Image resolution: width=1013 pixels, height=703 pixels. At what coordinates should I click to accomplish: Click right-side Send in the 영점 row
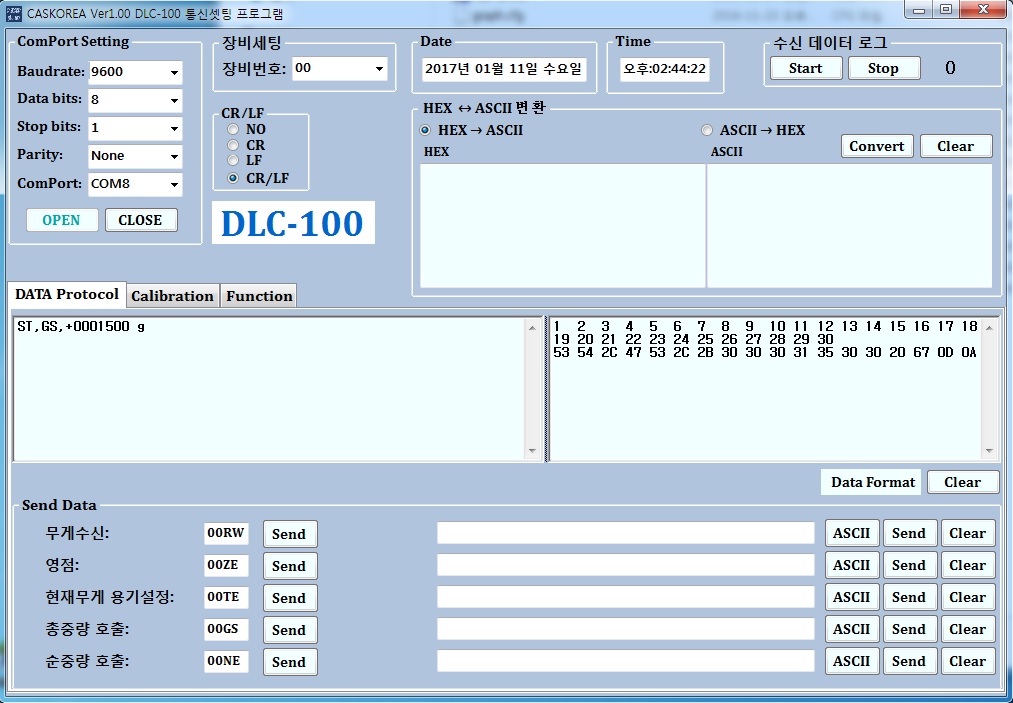pyautogui.click(x=910, y=565)
